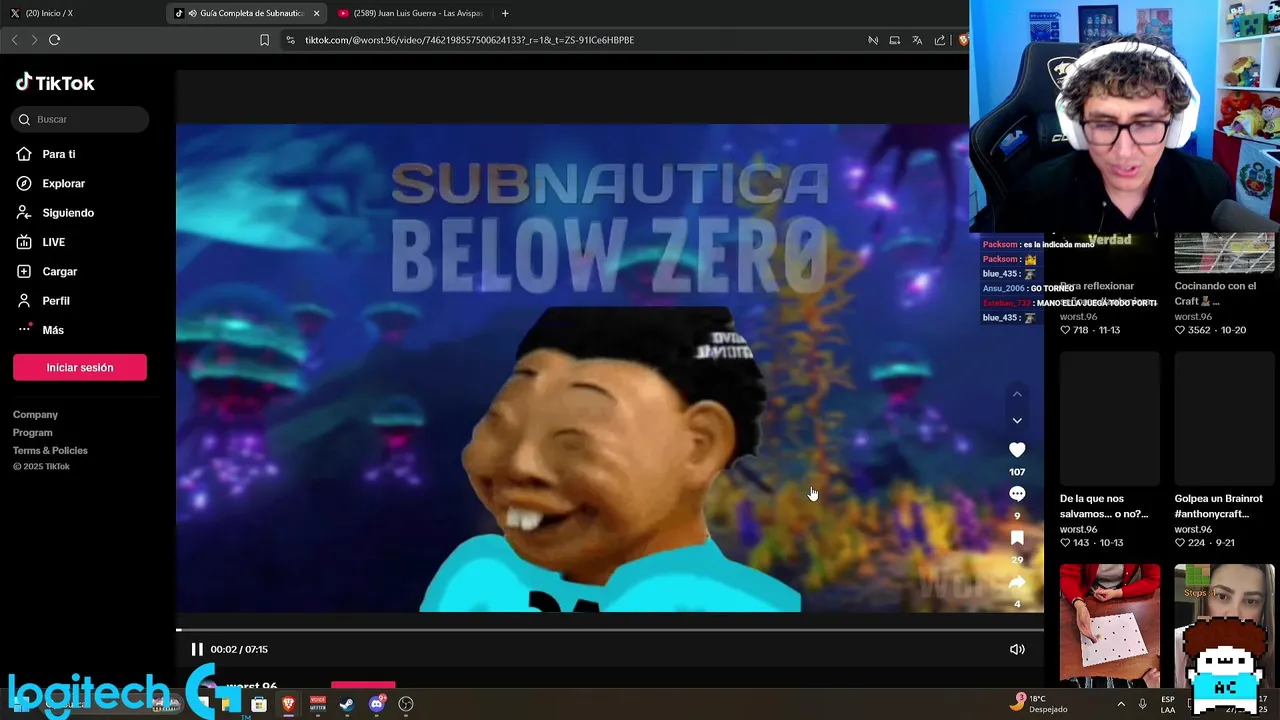This screenshot has height=720, width=1280.
Task: Seek on the video progress bar
Action: coord(610,630)
